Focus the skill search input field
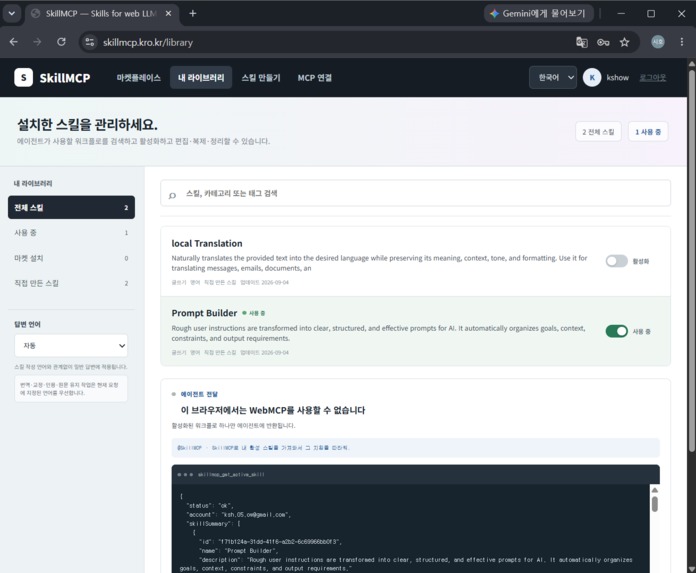 click(x=415, y=193)
